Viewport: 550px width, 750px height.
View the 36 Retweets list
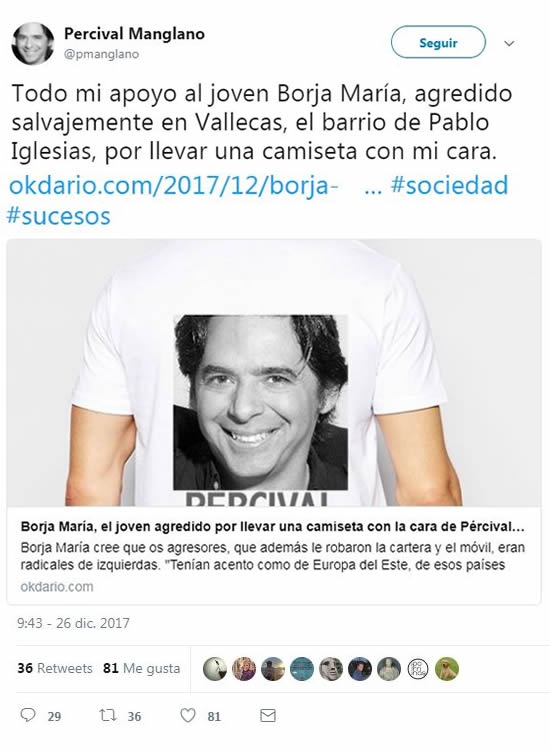click(55, 668)
